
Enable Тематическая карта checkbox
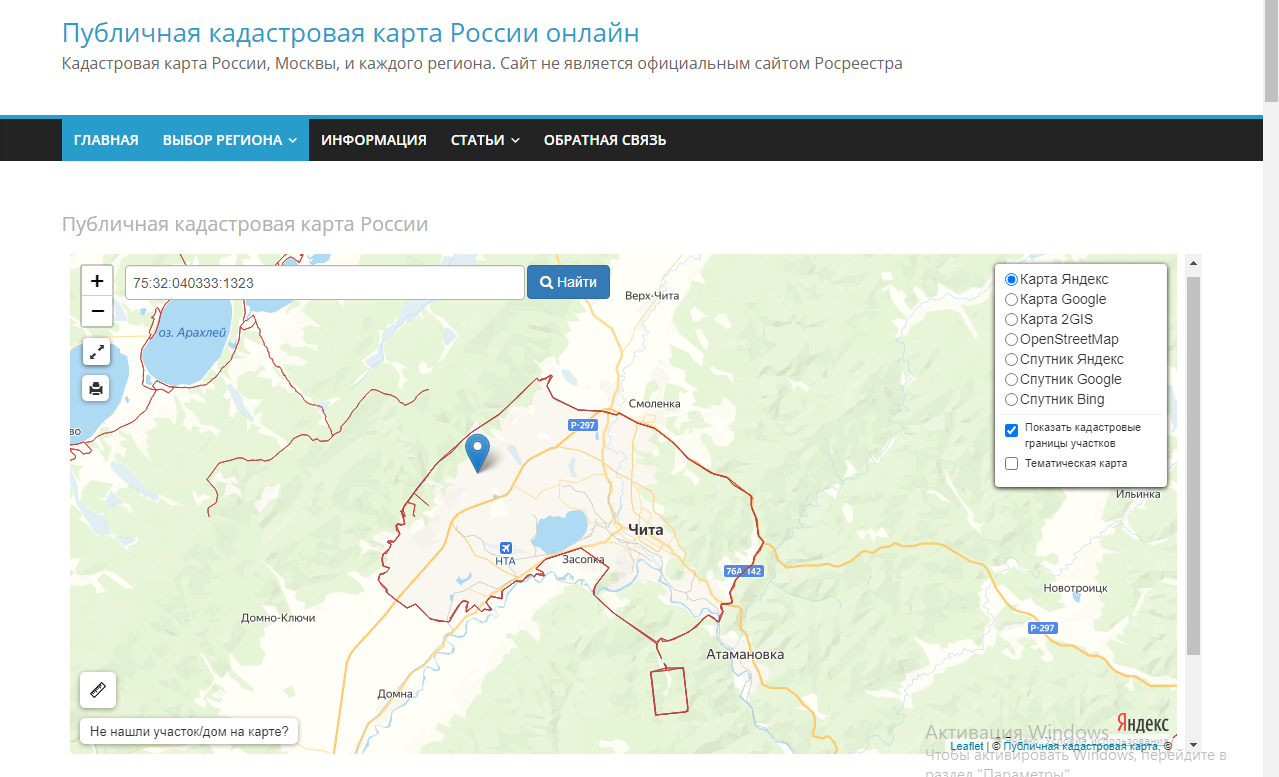pos(1011,464)
